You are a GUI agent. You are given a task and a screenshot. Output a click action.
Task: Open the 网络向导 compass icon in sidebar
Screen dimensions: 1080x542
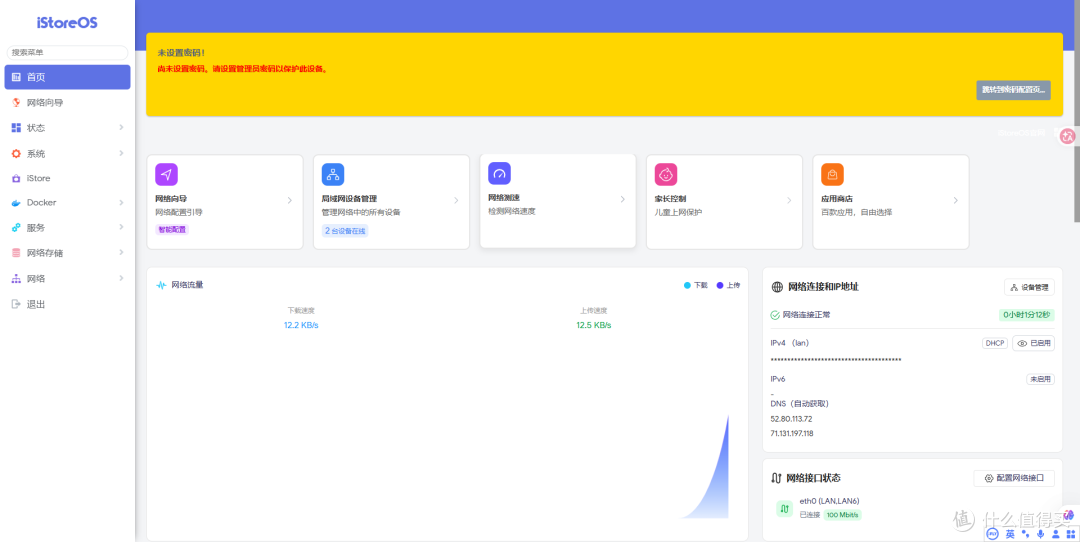point(16,103)
